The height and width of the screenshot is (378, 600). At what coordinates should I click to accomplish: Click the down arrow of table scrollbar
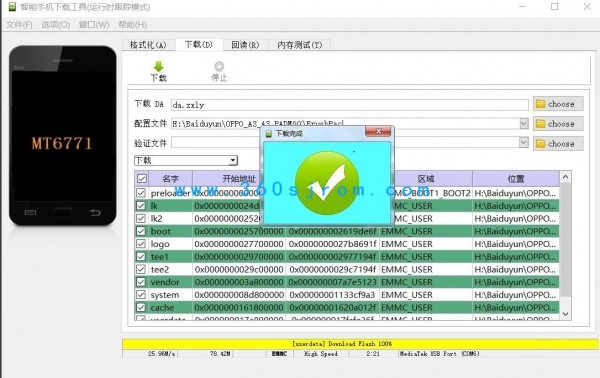point(566,314)
